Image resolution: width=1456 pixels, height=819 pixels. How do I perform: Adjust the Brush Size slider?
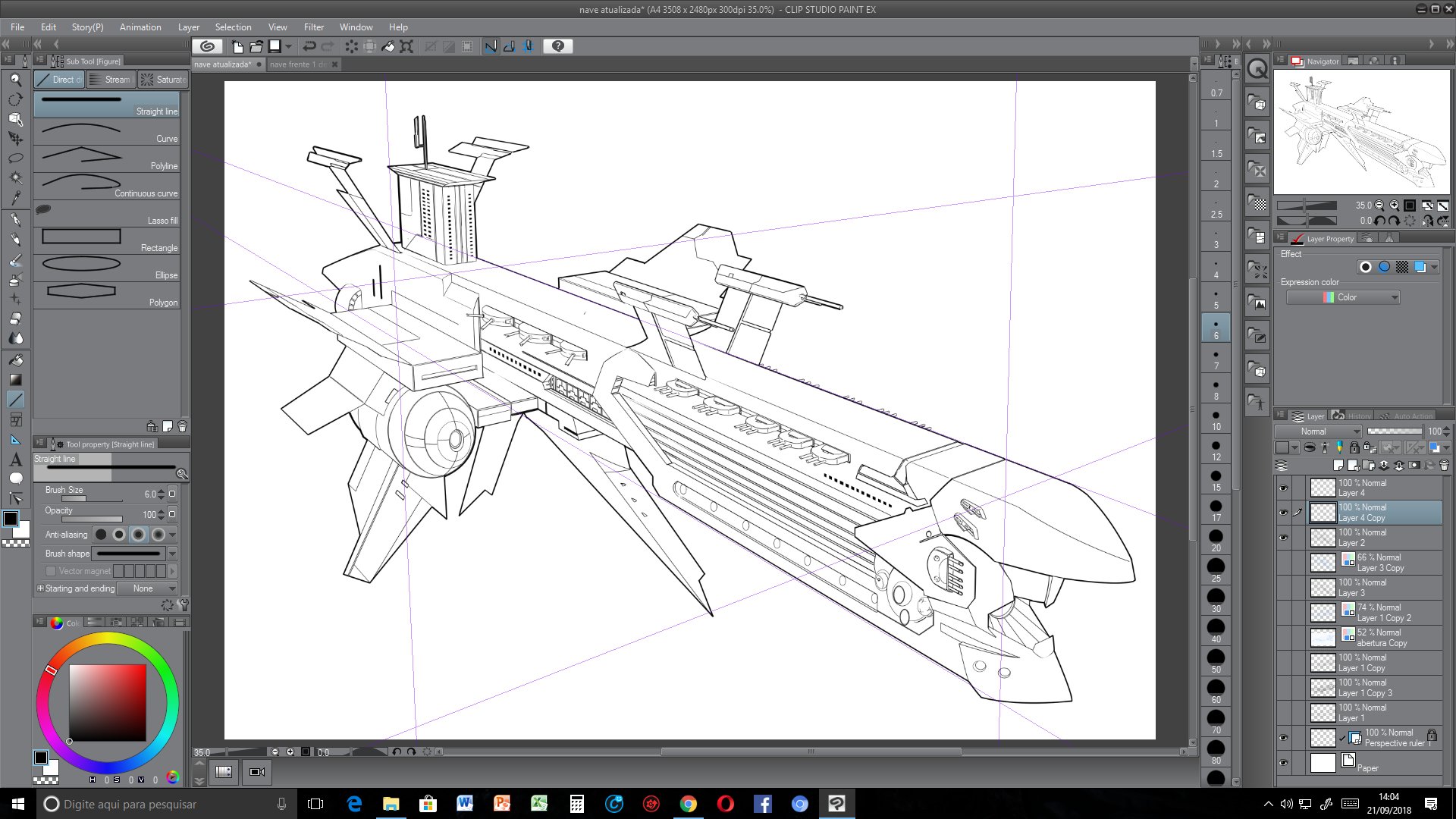92,499
